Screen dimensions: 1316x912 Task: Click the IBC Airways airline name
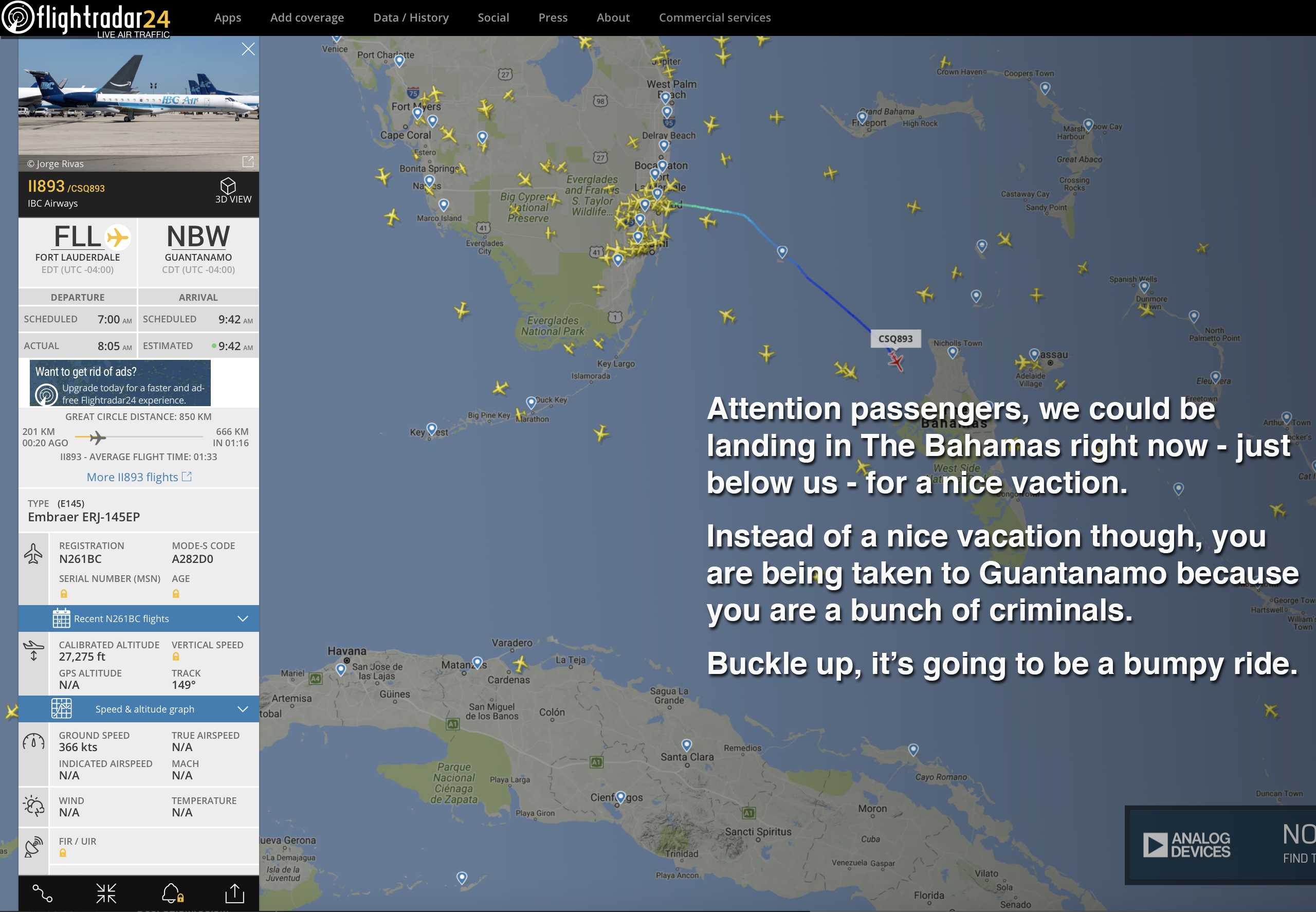[x=52, y=204]
